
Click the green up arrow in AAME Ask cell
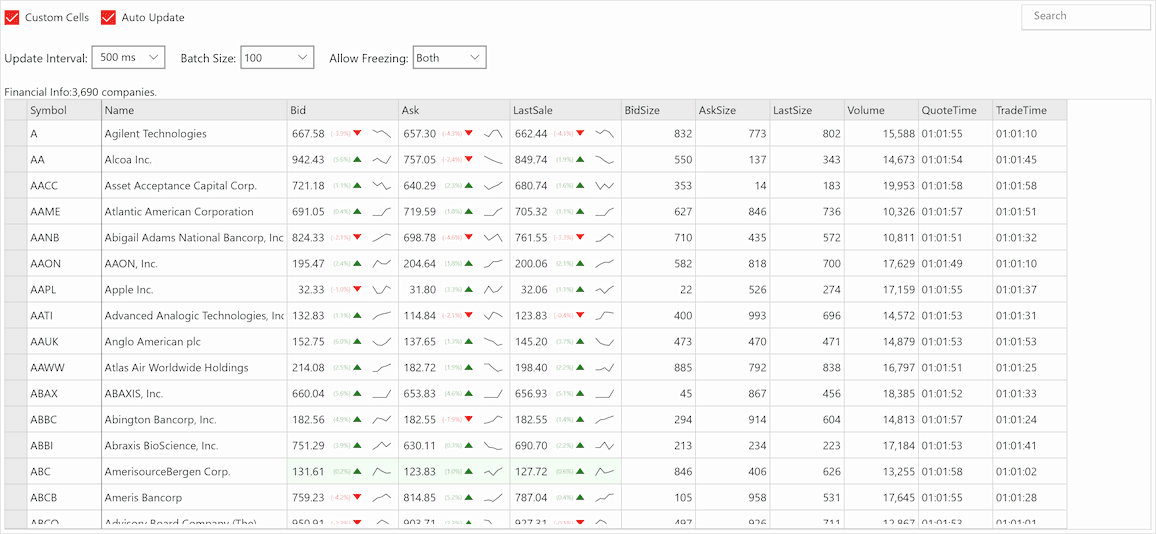click(x=468, y=212)
